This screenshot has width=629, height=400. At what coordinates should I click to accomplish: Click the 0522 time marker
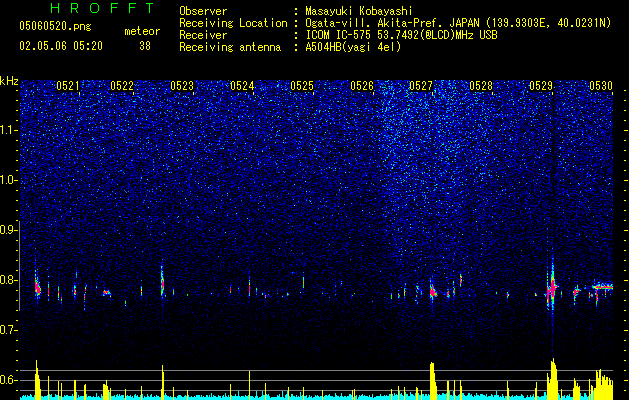(x=122, y=86)
